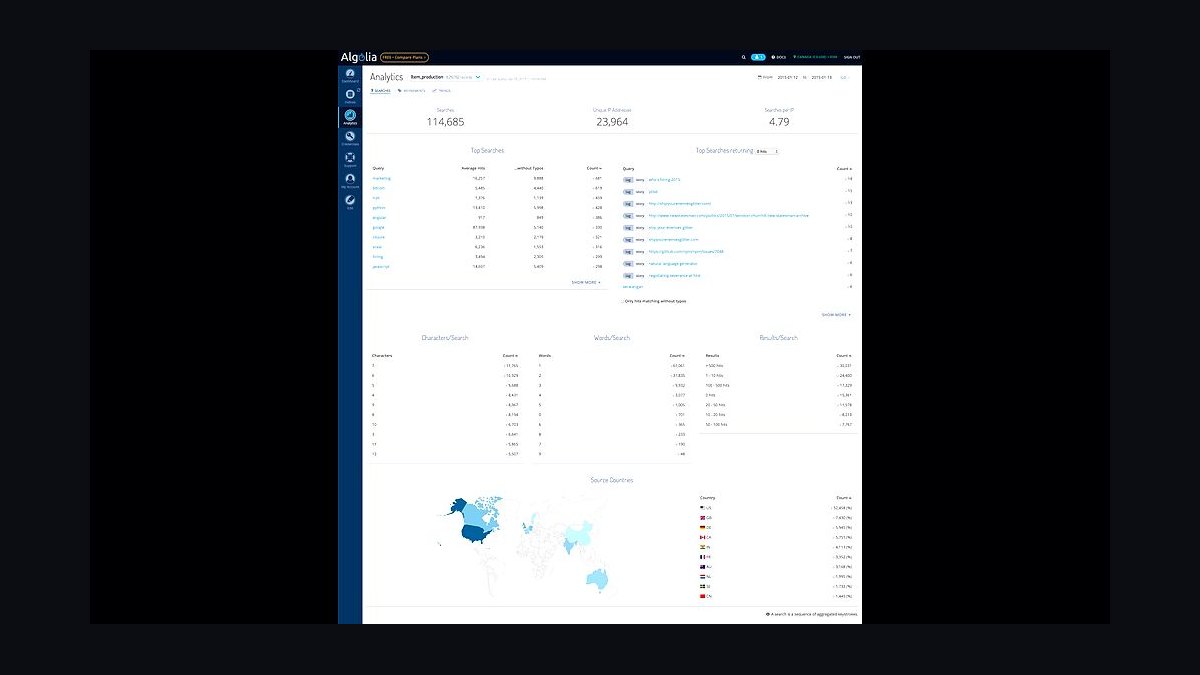Sort Characters/Search table by Count
Image resolution: width=1200 pixels, height=675 pixels.
point(512,356)
